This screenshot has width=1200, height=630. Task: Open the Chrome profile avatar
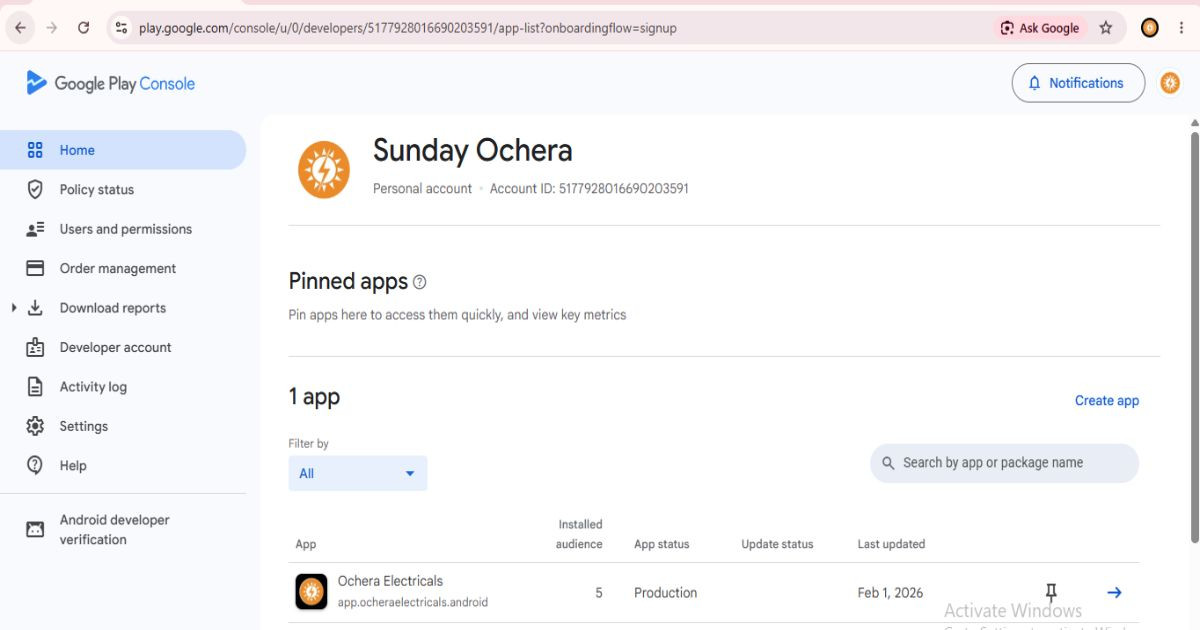pyautogui.click(x=1150, y=28)
